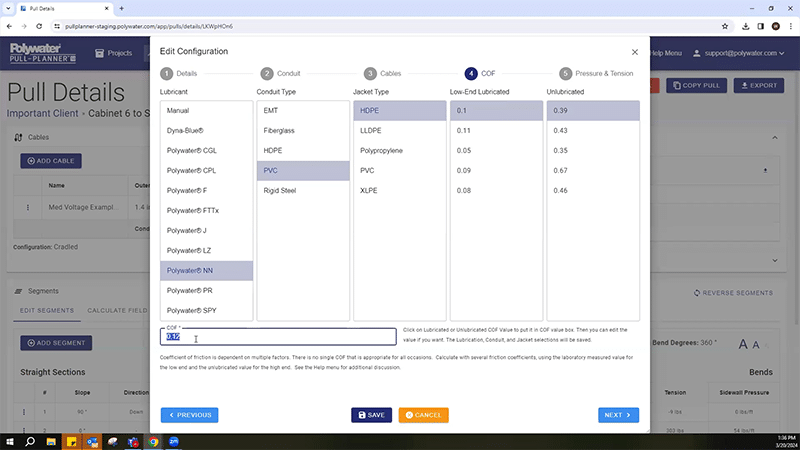This screenshot has height=450, width=800.
Task: Open Windows Start menu
Action: point(10,442)
